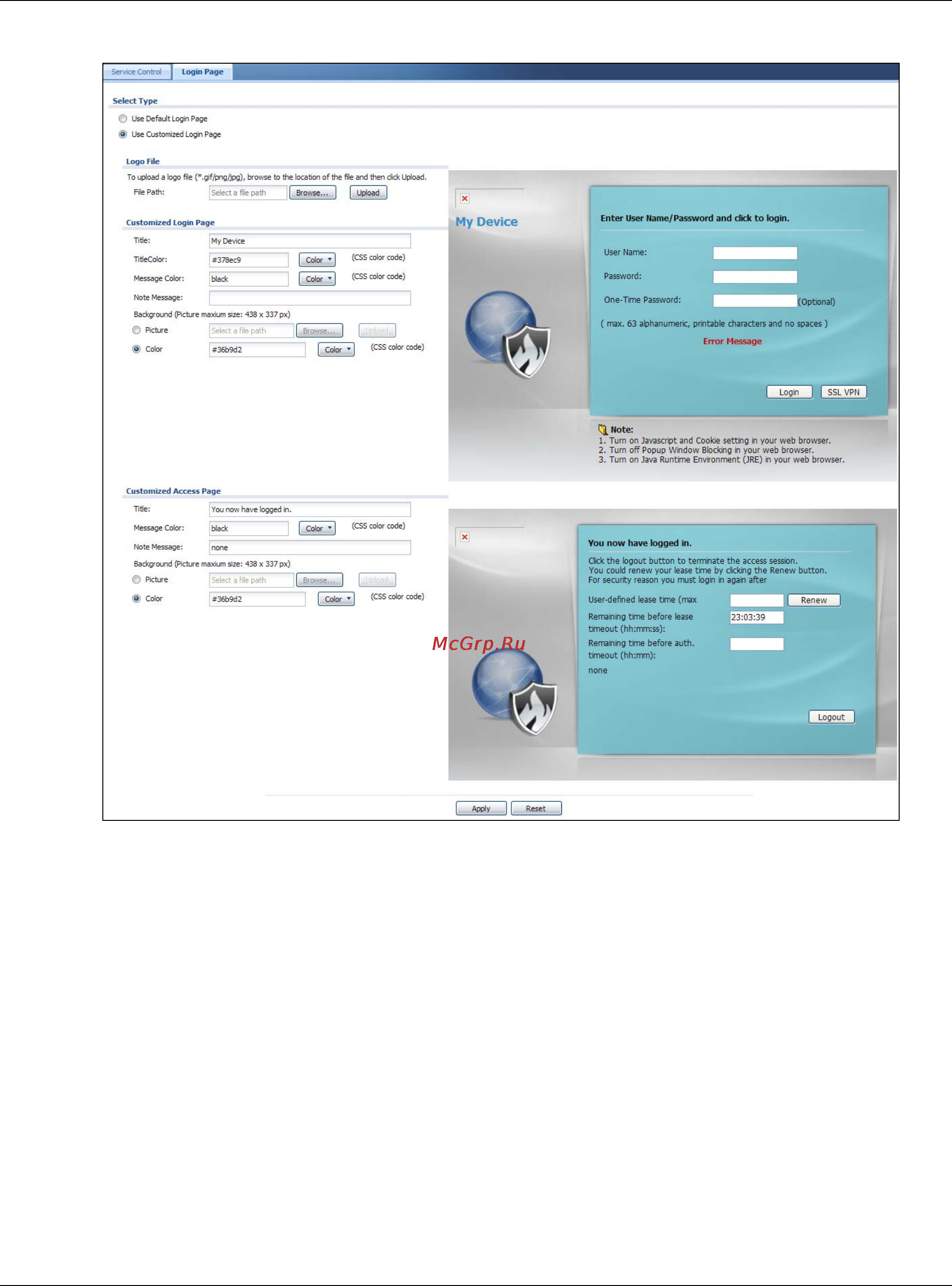Click the Upload logo button
The height and width of the screenshot is (1286, 952).
coord(368,192)
